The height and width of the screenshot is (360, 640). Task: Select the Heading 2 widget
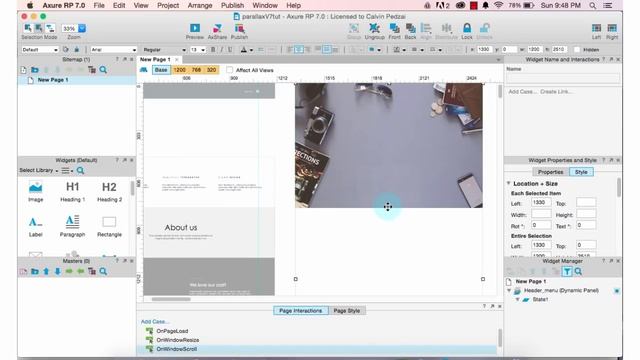pos(109,192)
